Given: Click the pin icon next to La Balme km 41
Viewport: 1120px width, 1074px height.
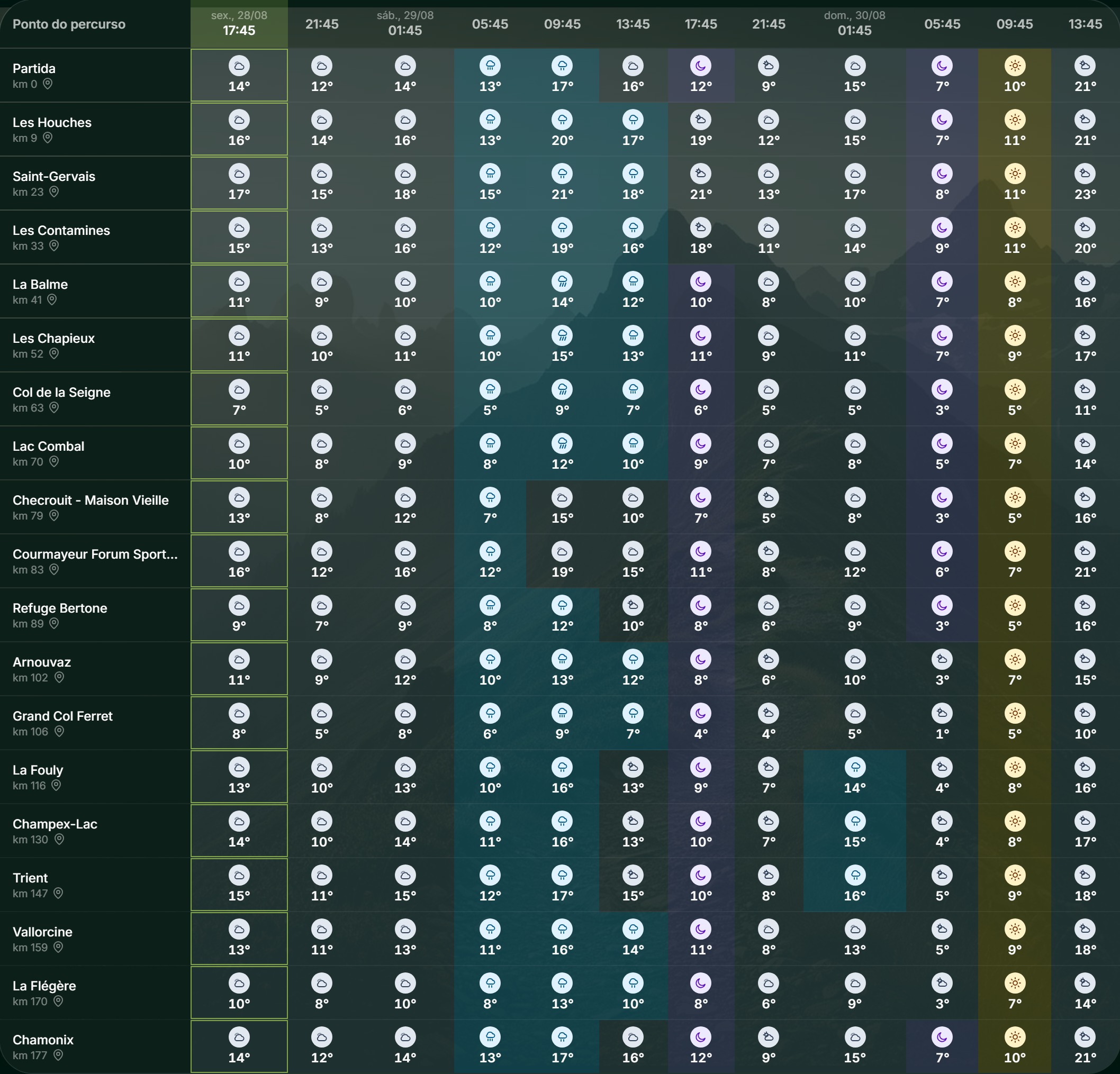Looking at the screenshot, I should [x=52, y=300].
